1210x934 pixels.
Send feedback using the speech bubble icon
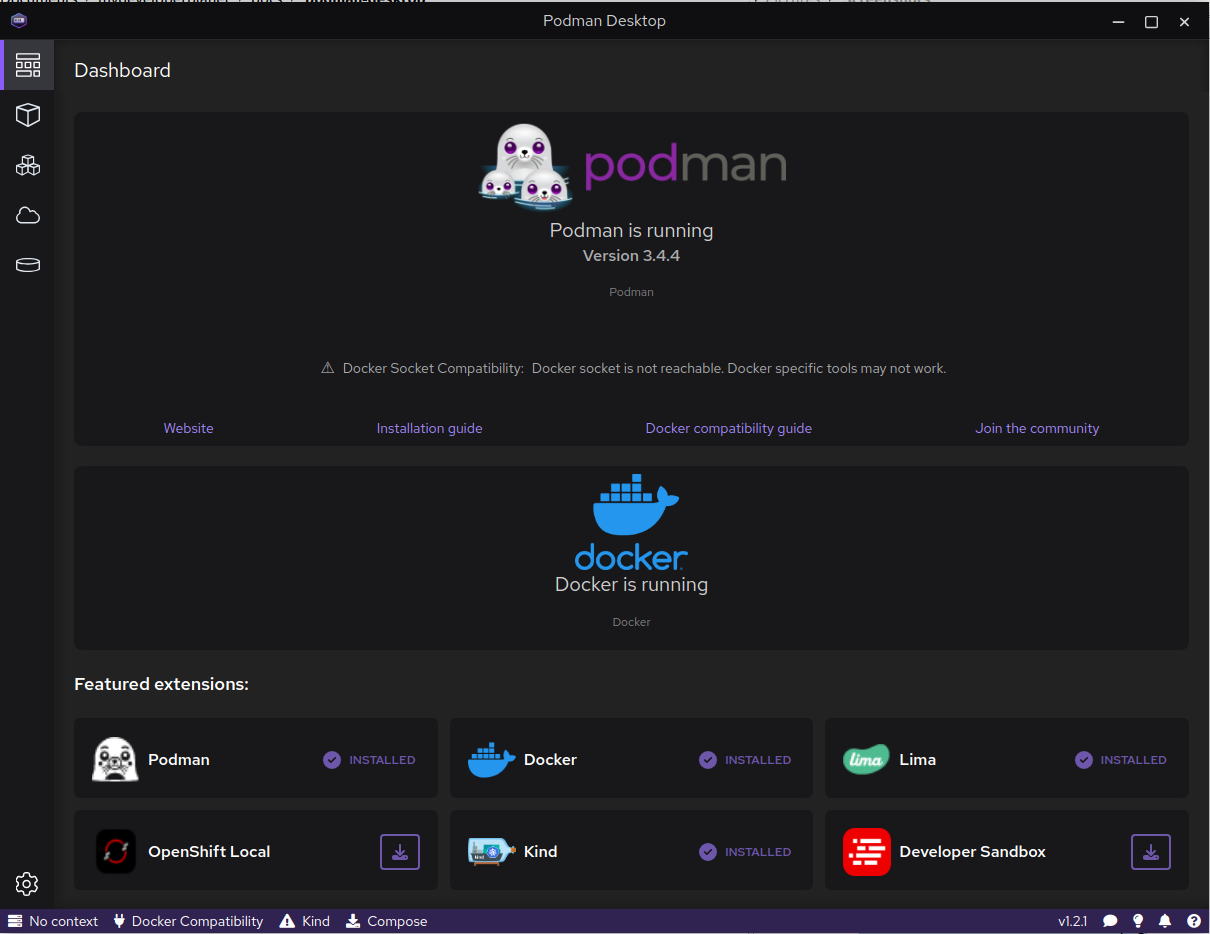coord(1110,920)
